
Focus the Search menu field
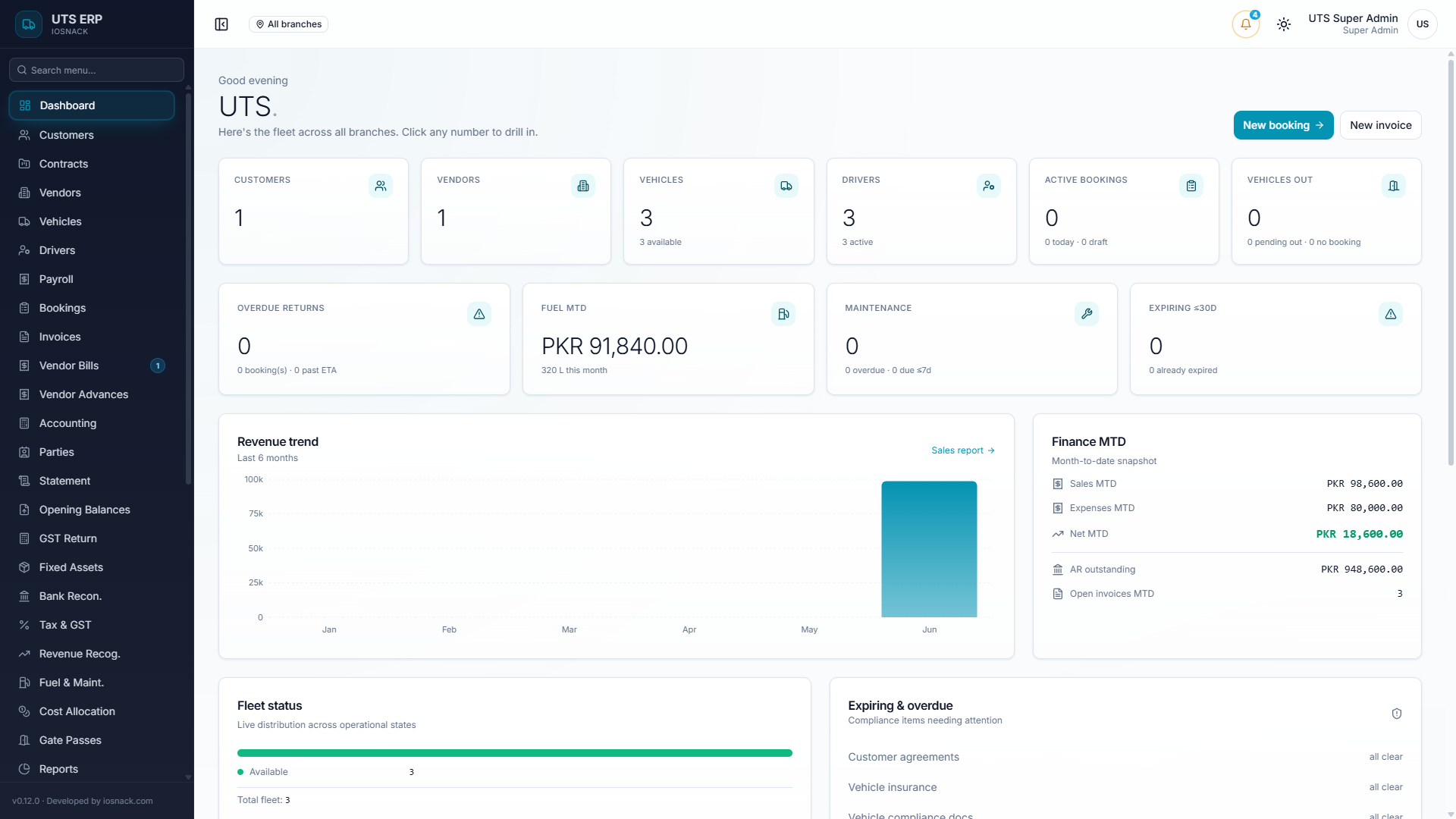coord(96,70)
